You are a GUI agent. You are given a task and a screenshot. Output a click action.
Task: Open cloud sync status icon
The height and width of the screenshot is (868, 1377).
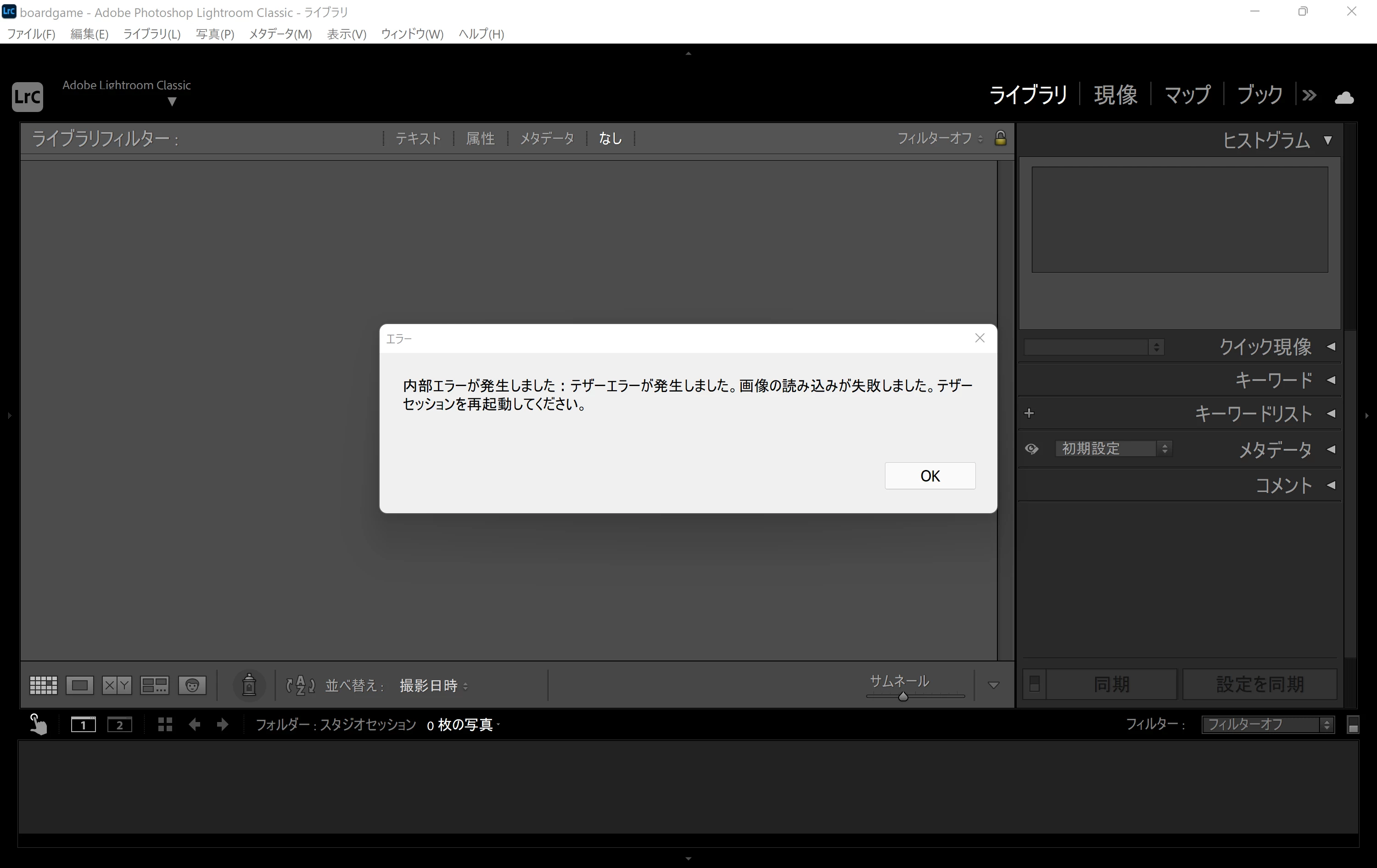pyautogui.click(x=1344, y=97)
